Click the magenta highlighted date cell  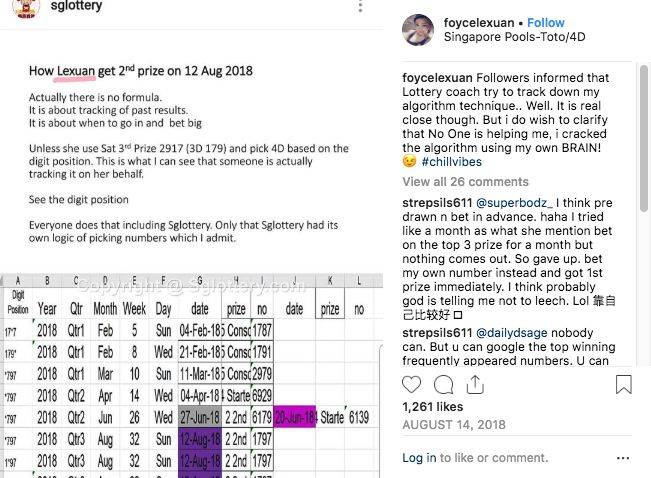click(x=294, y=417)
